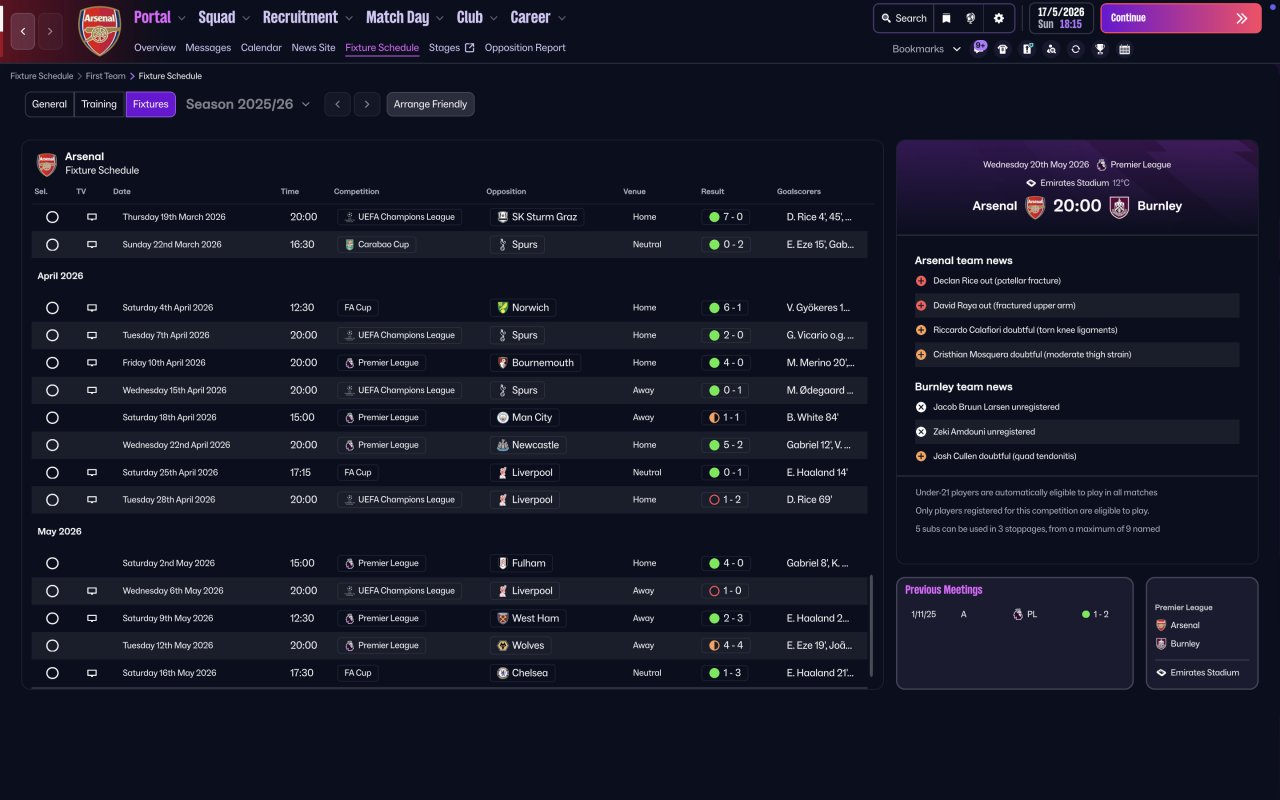Select the West Ham fixture radio button

pyautogui.click(x=52, y=618)
